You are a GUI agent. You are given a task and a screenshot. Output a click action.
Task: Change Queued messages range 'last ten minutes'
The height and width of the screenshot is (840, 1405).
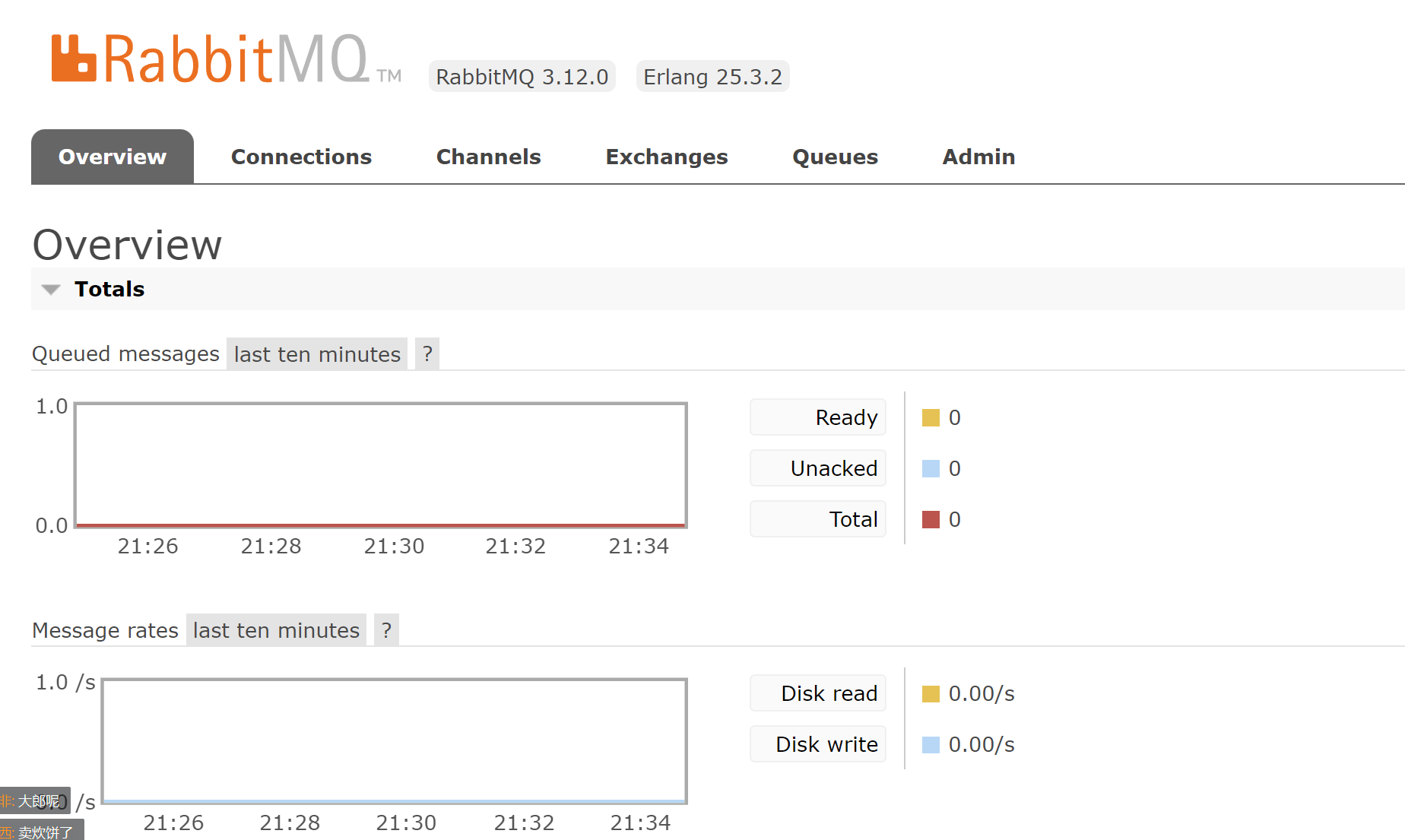[x=317, y=354]
